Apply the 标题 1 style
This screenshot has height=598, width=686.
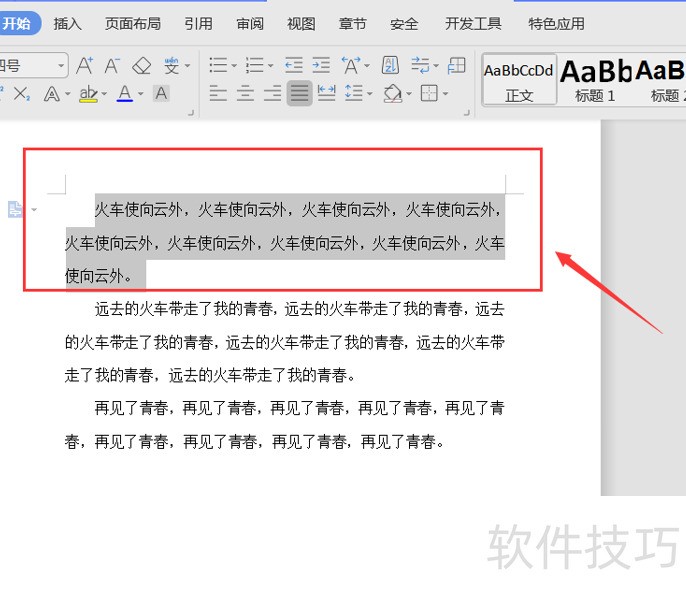point(595,80)
